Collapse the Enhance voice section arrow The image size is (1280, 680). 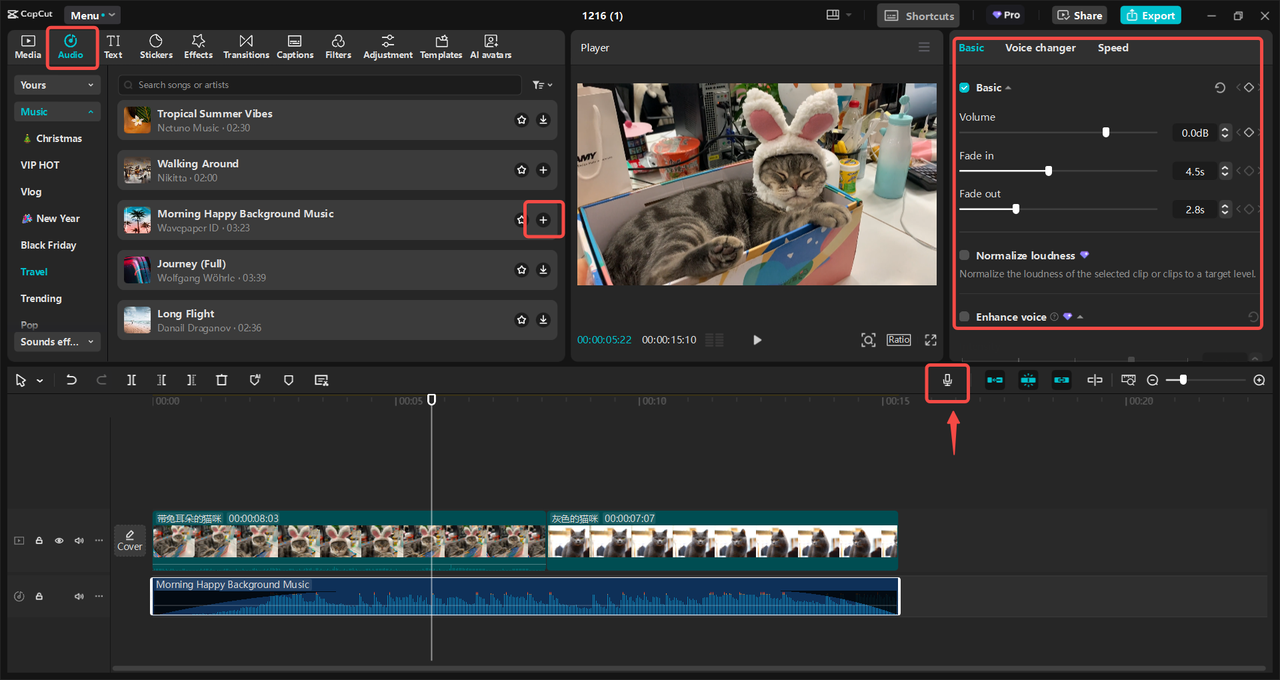point(1080,317)
